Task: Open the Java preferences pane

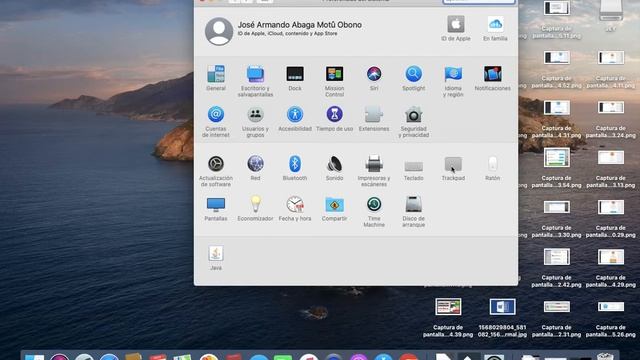Action: pyautogui.click(x=216, y=254)
